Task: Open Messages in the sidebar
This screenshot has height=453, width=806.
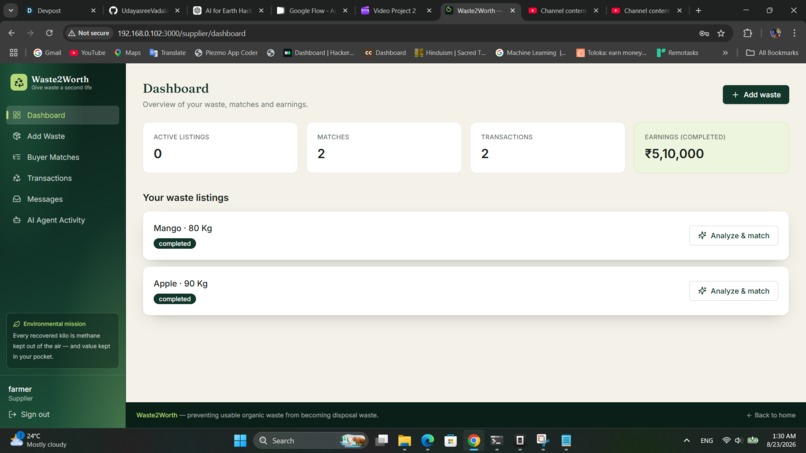Action: point(63,199)
